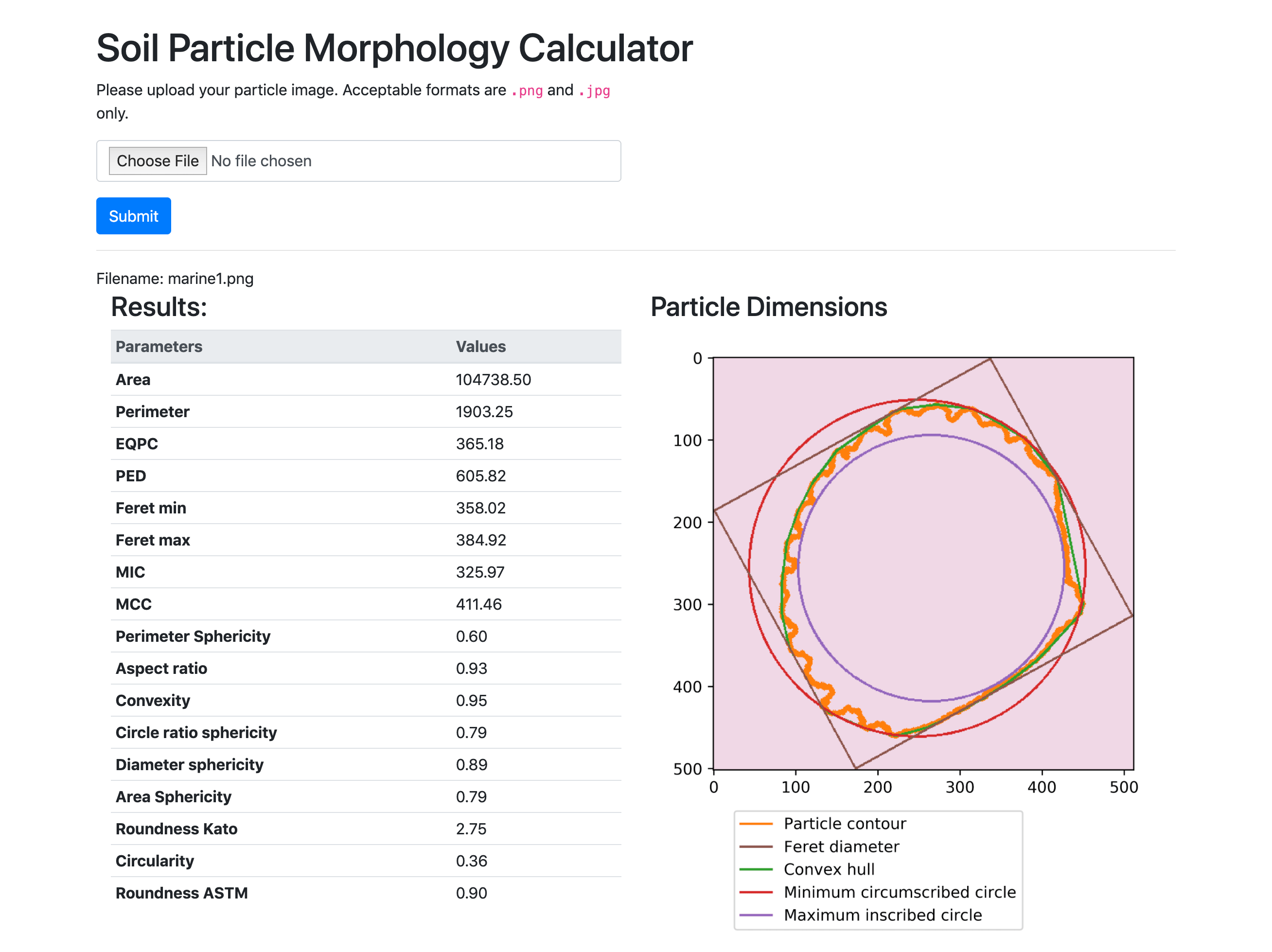Screen dimensions: 1272x952
Task: Select the Perimeter value 1903.25
Action: [x=484, y=412]
